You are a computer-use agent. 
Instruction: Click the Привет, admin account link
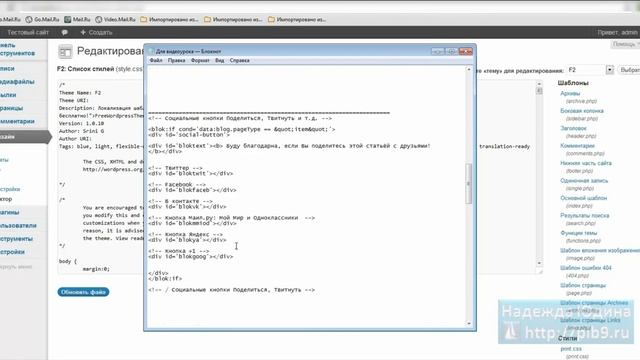[617, 32]
